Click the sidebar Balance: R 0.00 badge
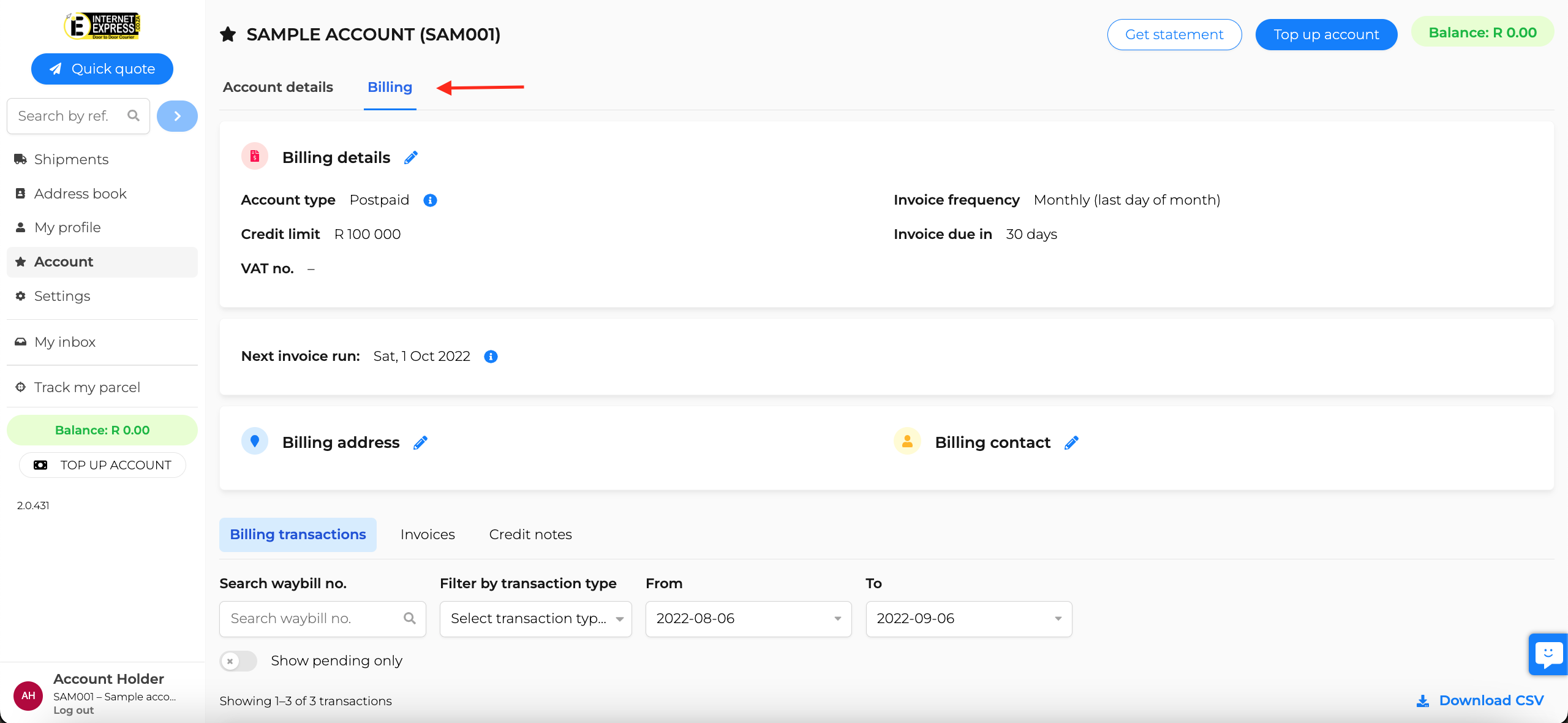This screenshot has width=1568, height=723. [102, 430]
